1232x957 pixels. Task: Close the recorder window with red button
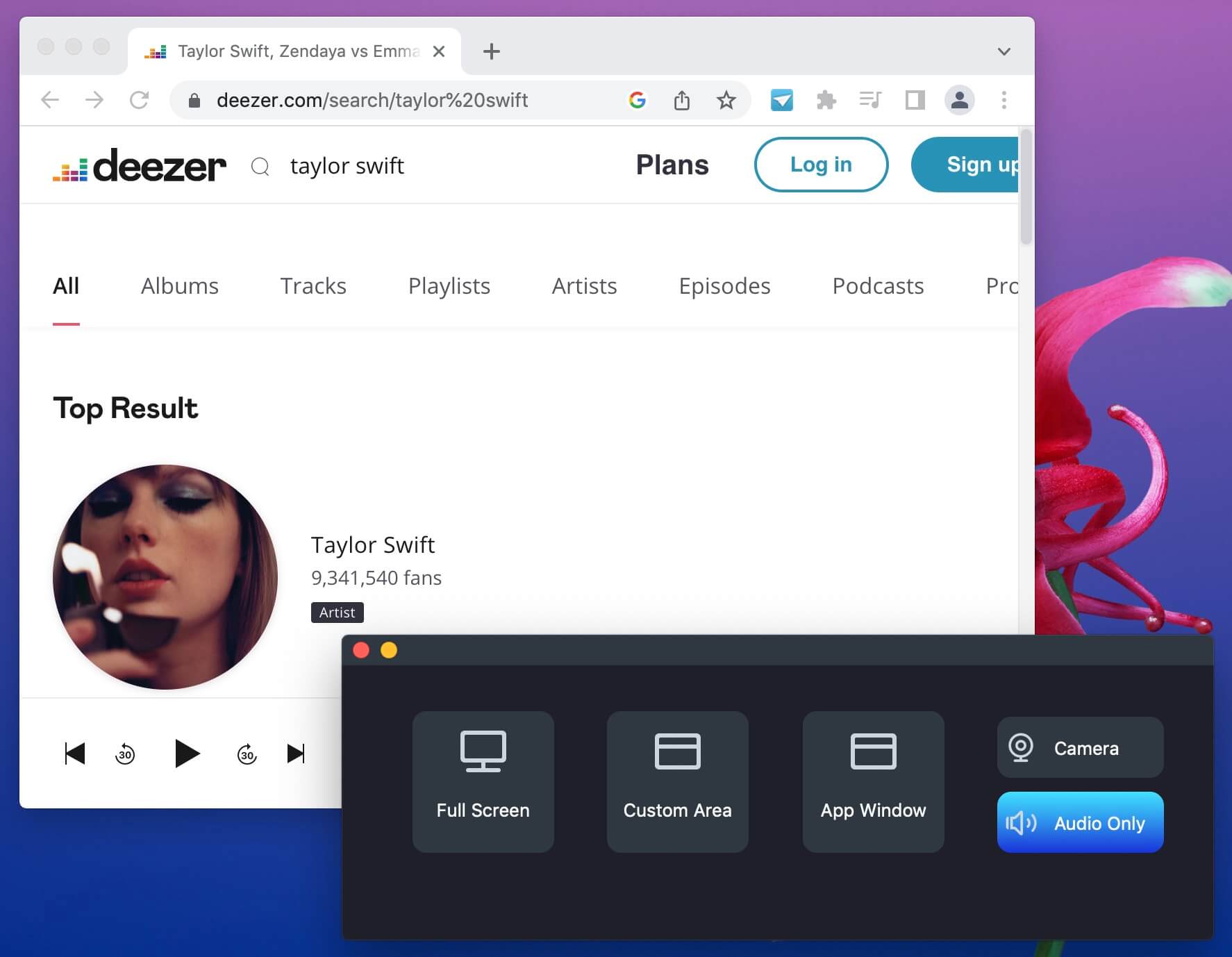(361, 650)
